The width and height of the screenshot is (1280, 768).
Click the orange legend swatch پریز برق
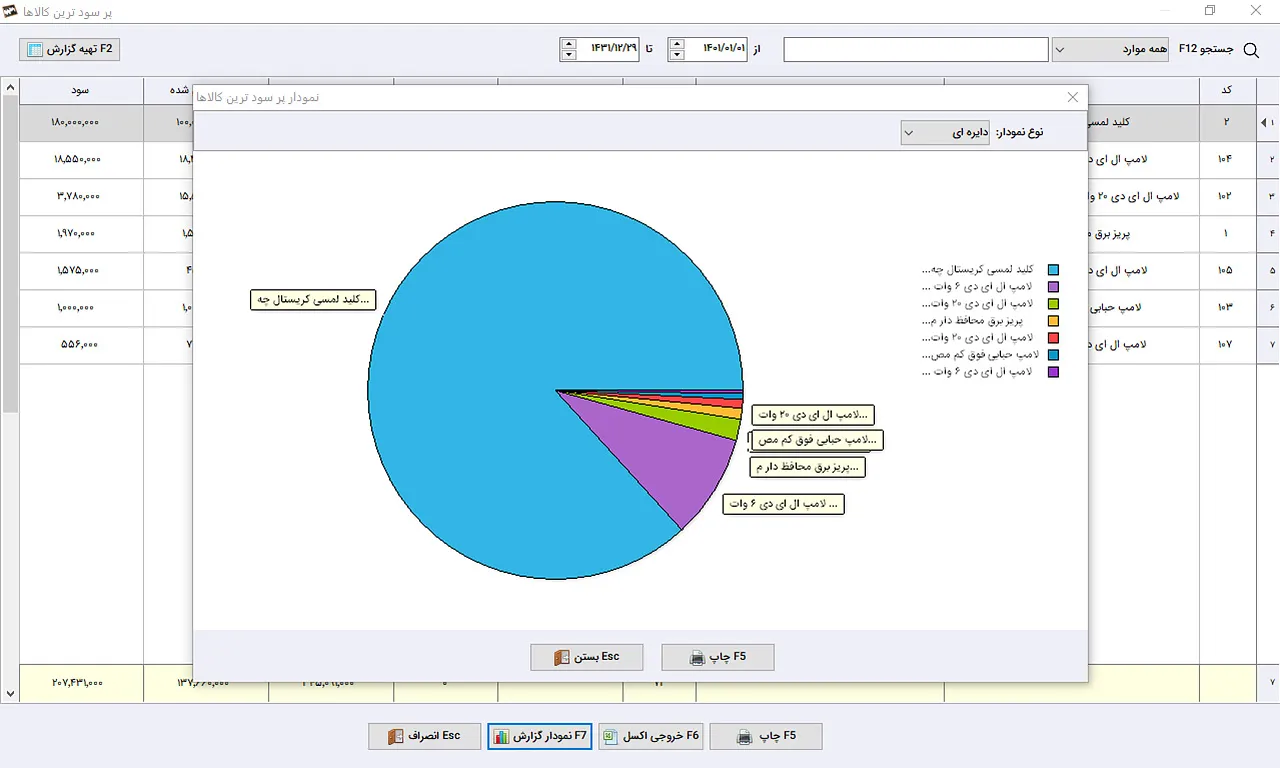point(1053,321)
